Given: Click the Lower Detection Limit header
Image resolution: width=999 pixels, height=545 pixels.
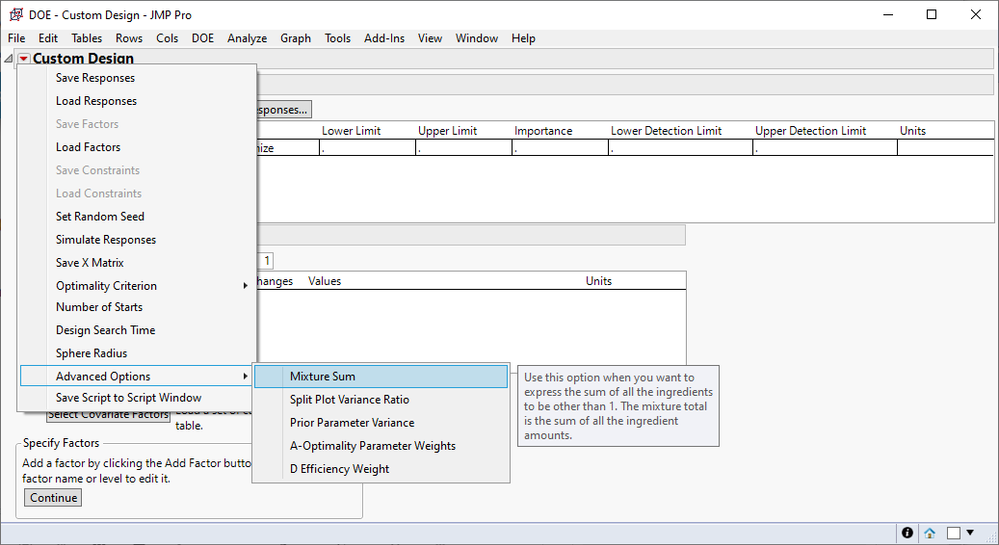Looking at the screenshot, I should pyautogui.click(x=666, y=131).
